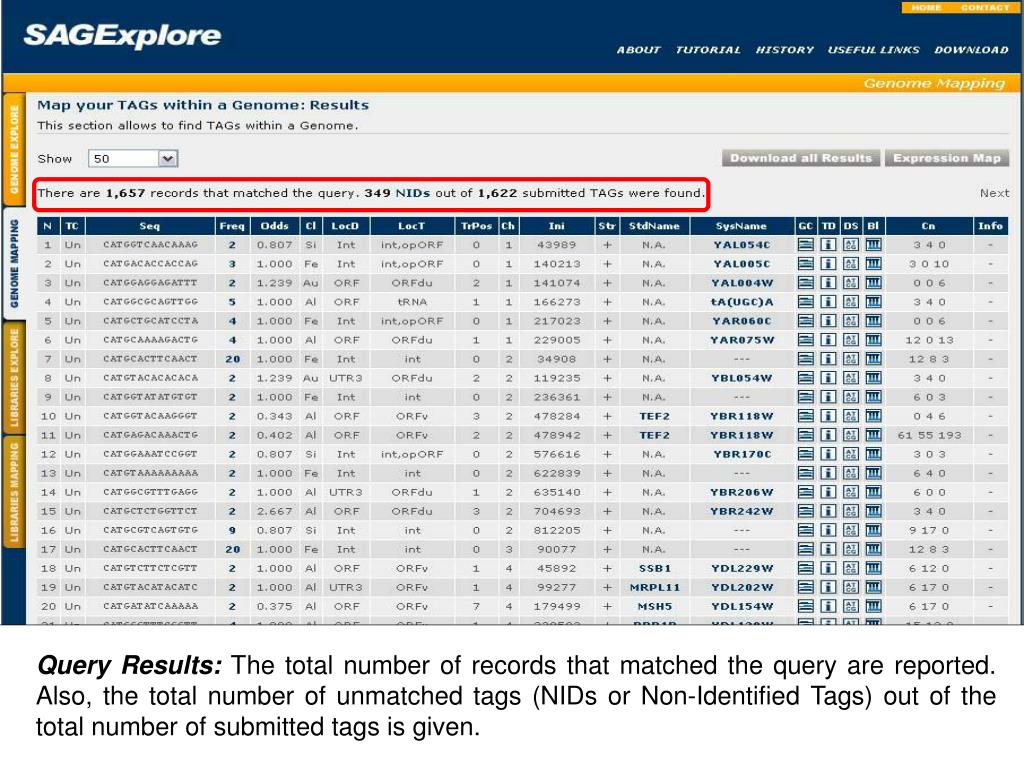Screen dimensions: 1024x768
Task: Open TEF2 standard name in row 10
Action: pyautogui.click(x=654, y=416)
